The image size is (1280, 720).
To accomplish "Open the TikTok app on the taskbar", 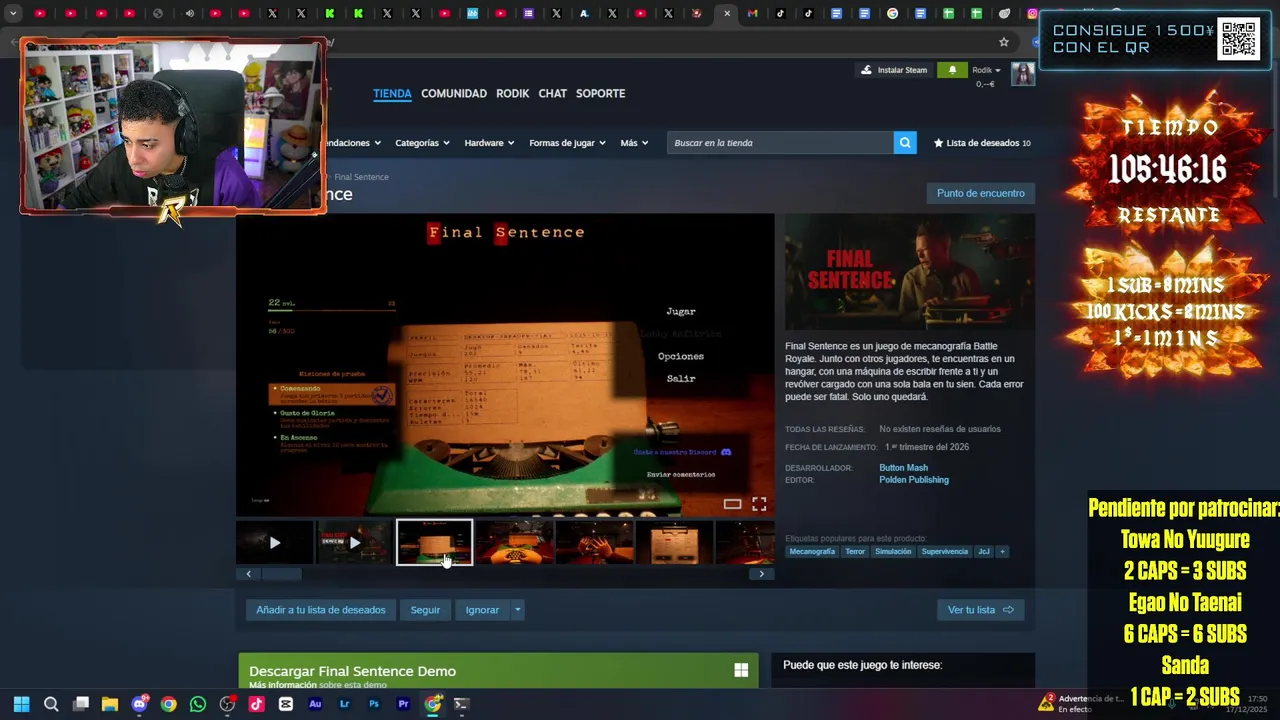I will pos(257,704).
